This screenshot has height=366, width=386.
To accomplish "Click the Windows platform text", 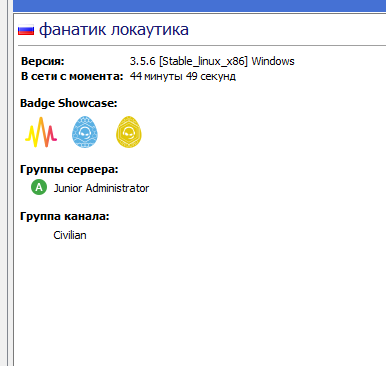I will tap(273, 61).
